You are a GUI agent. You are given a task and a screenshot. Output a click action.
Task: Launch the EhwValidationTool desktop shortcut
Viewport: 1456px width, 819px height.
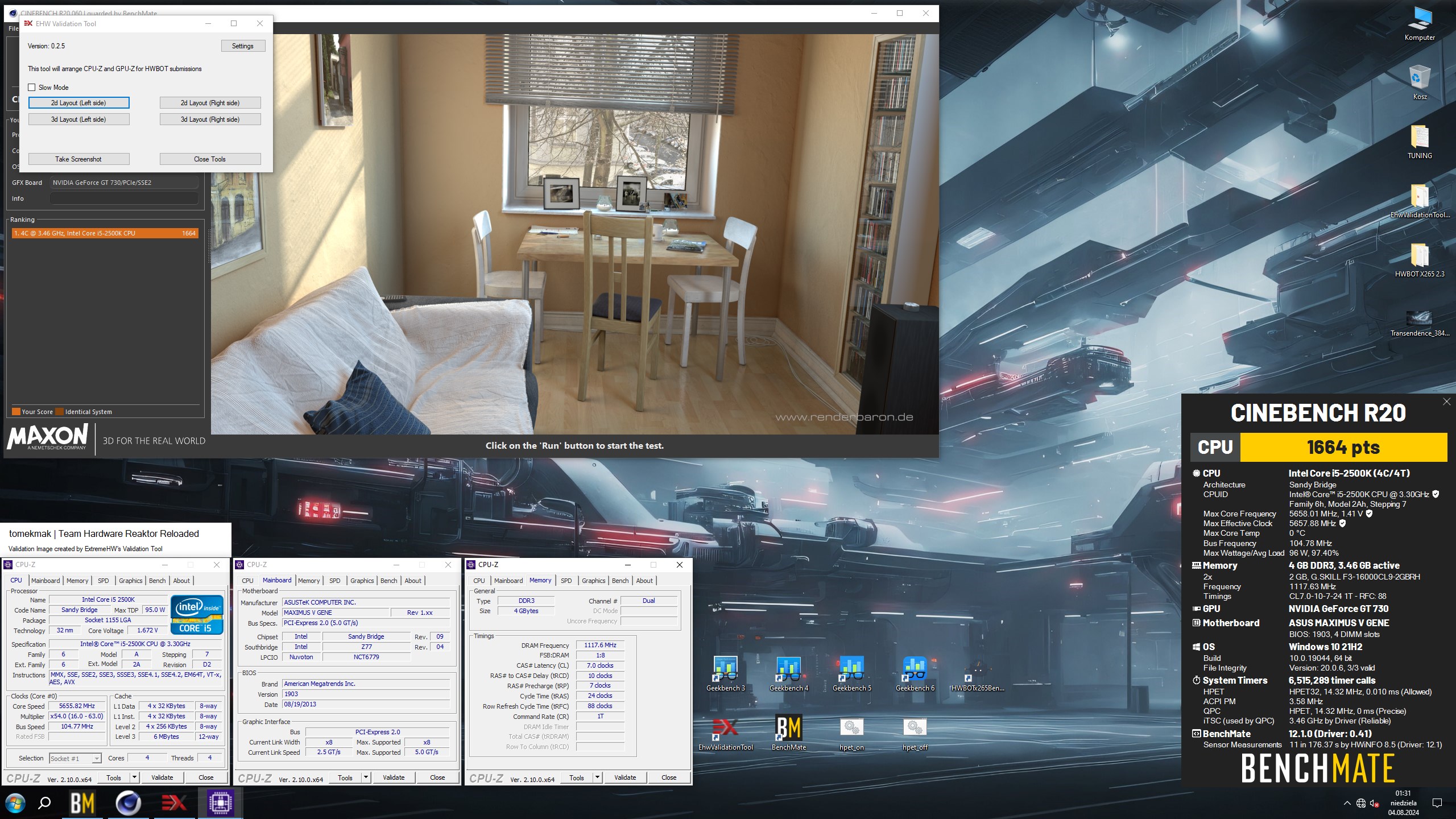[x=726, y=734]
